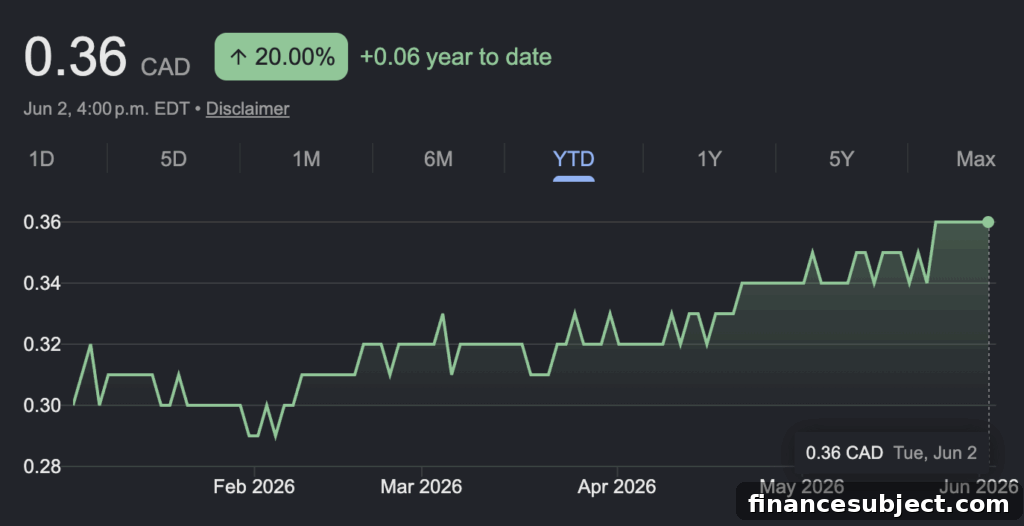The image size is (1024, 526).
Task: Open the Max range tab
Action: click(976, 159)
